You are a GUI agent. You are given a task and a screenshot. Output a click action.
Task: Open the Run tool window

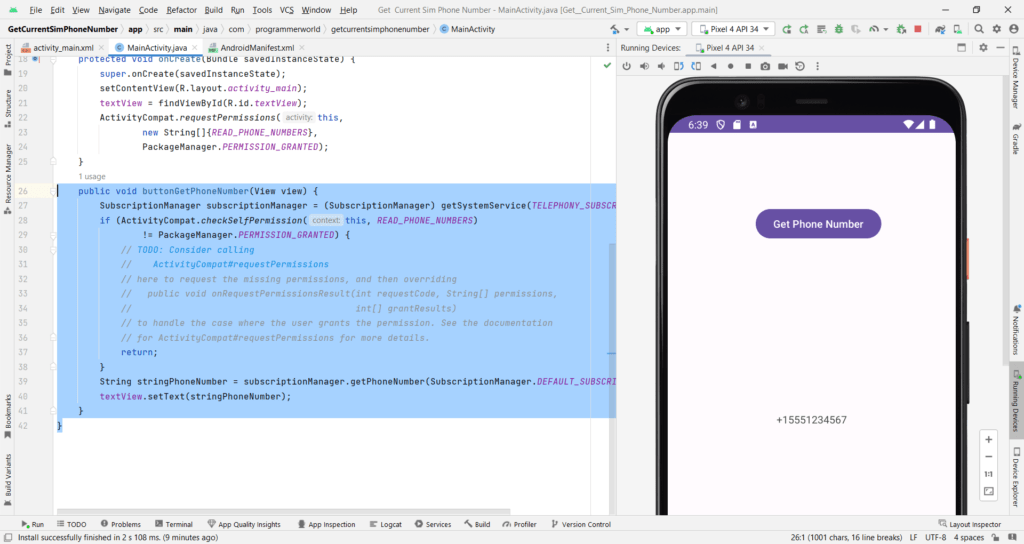point(32,524)
